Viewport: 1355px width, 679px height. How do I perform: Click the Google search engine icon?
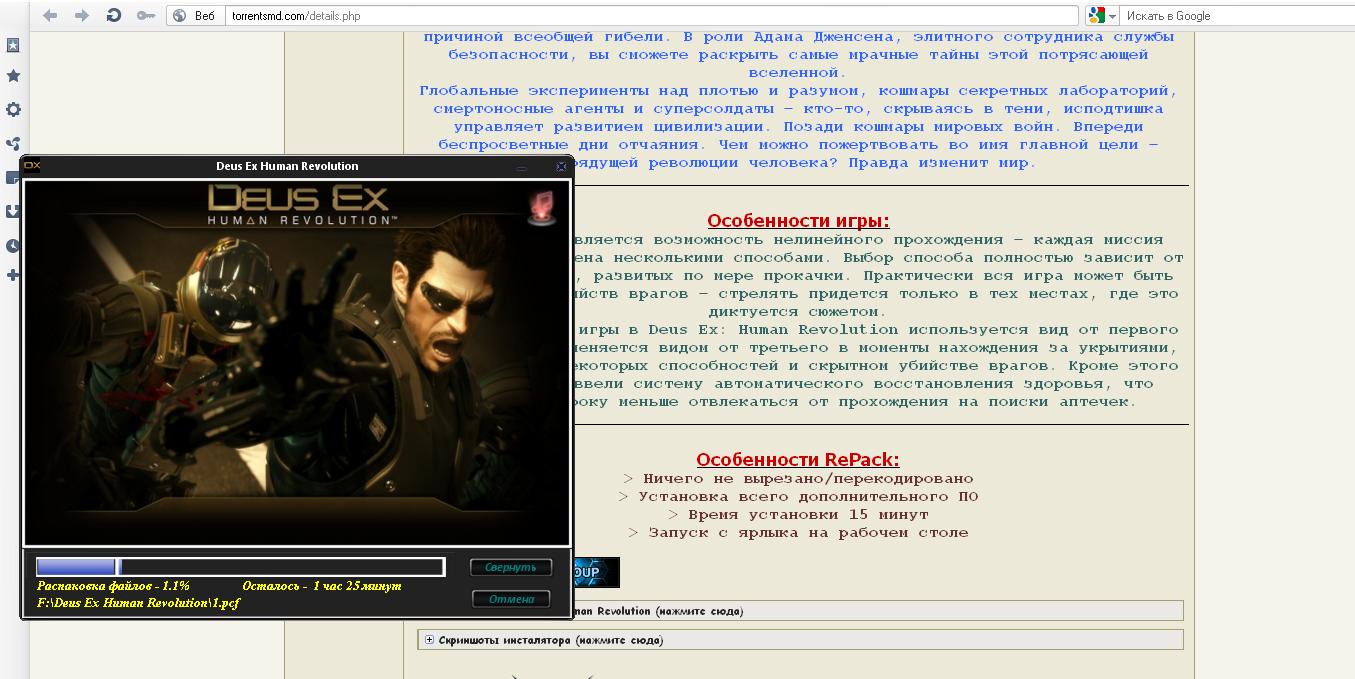[x=1096, y=16]
